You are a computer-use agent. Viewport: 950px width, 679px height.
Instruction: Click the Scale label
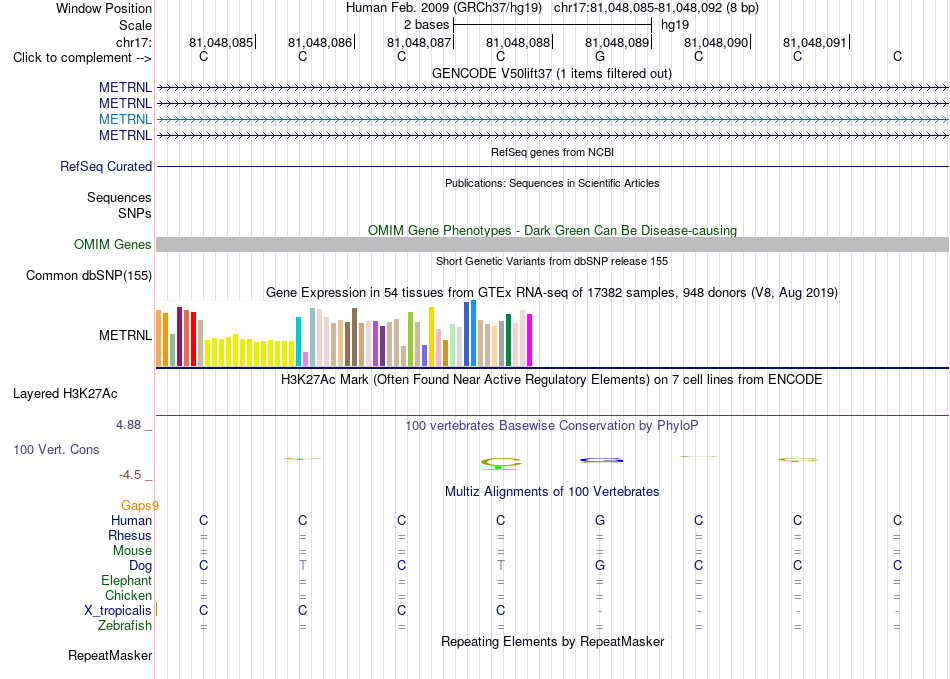click(135, 25)
